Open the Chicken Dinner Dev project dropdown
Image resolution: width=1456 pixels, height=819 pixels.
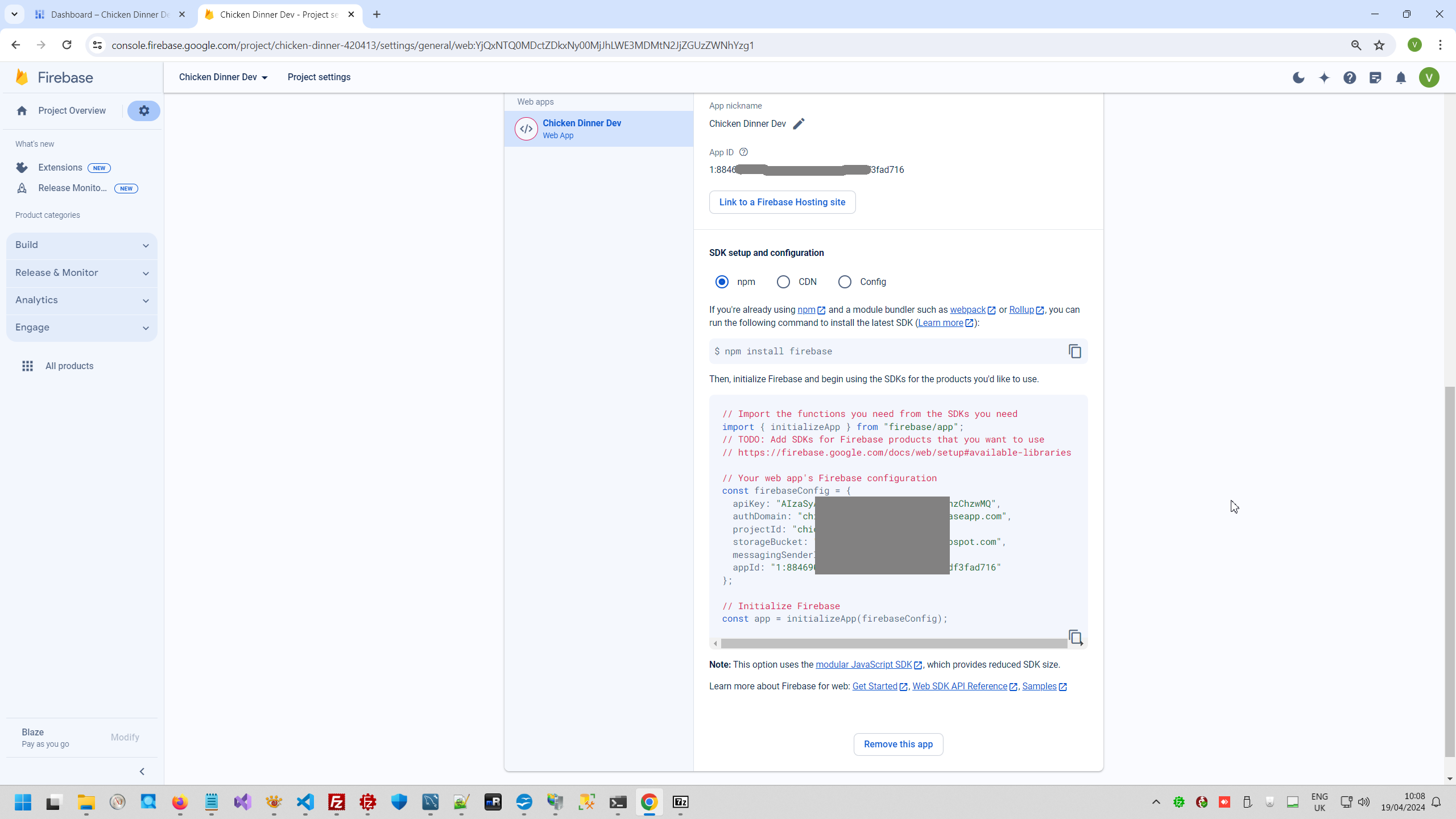223,77
